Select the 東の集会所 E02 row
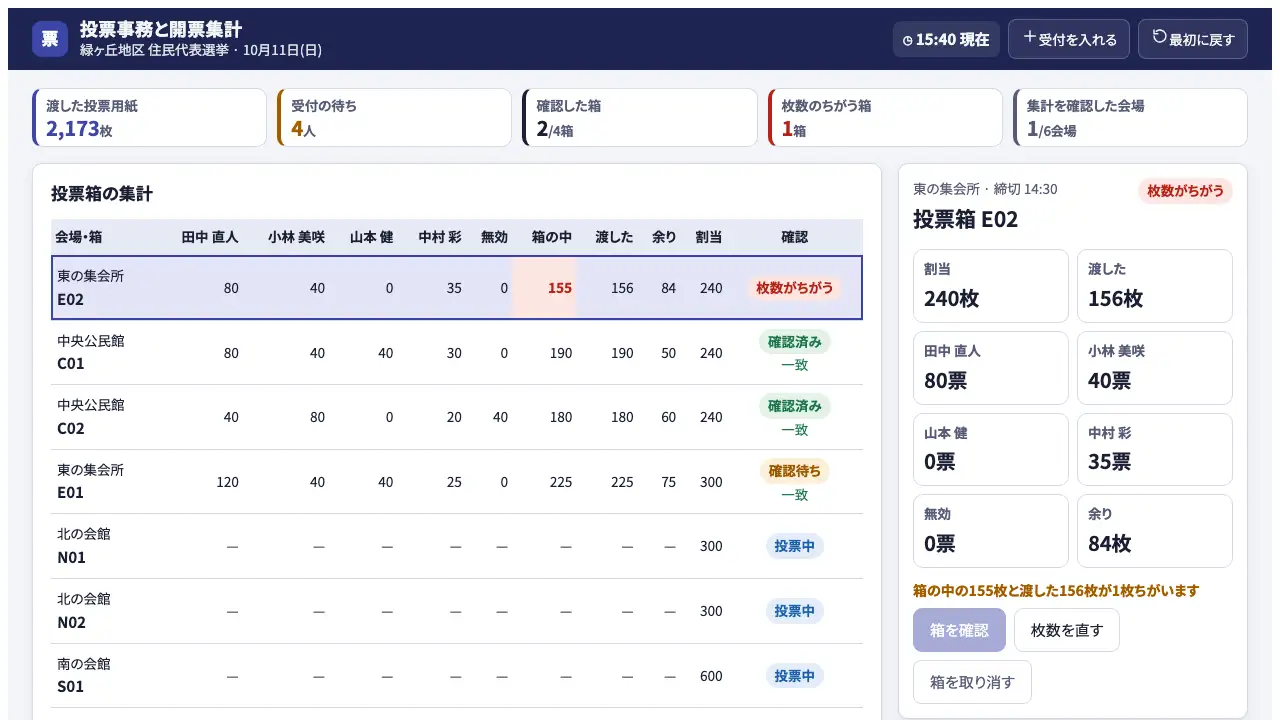1280x720 pixels. [457, 288]
